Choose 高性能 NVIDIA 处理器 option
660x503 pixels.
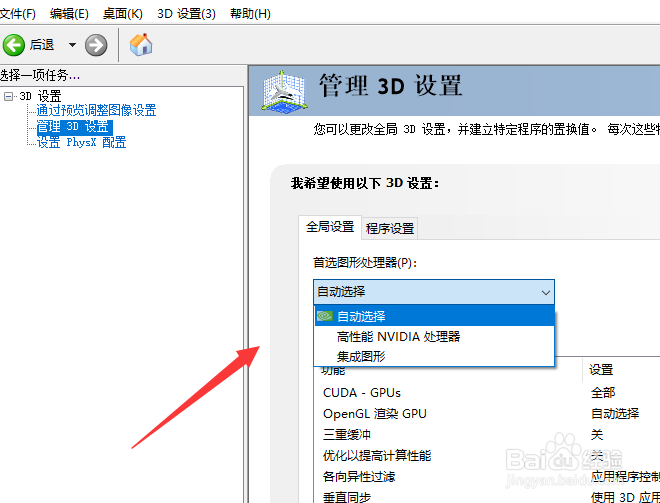[x=434, y=337]
